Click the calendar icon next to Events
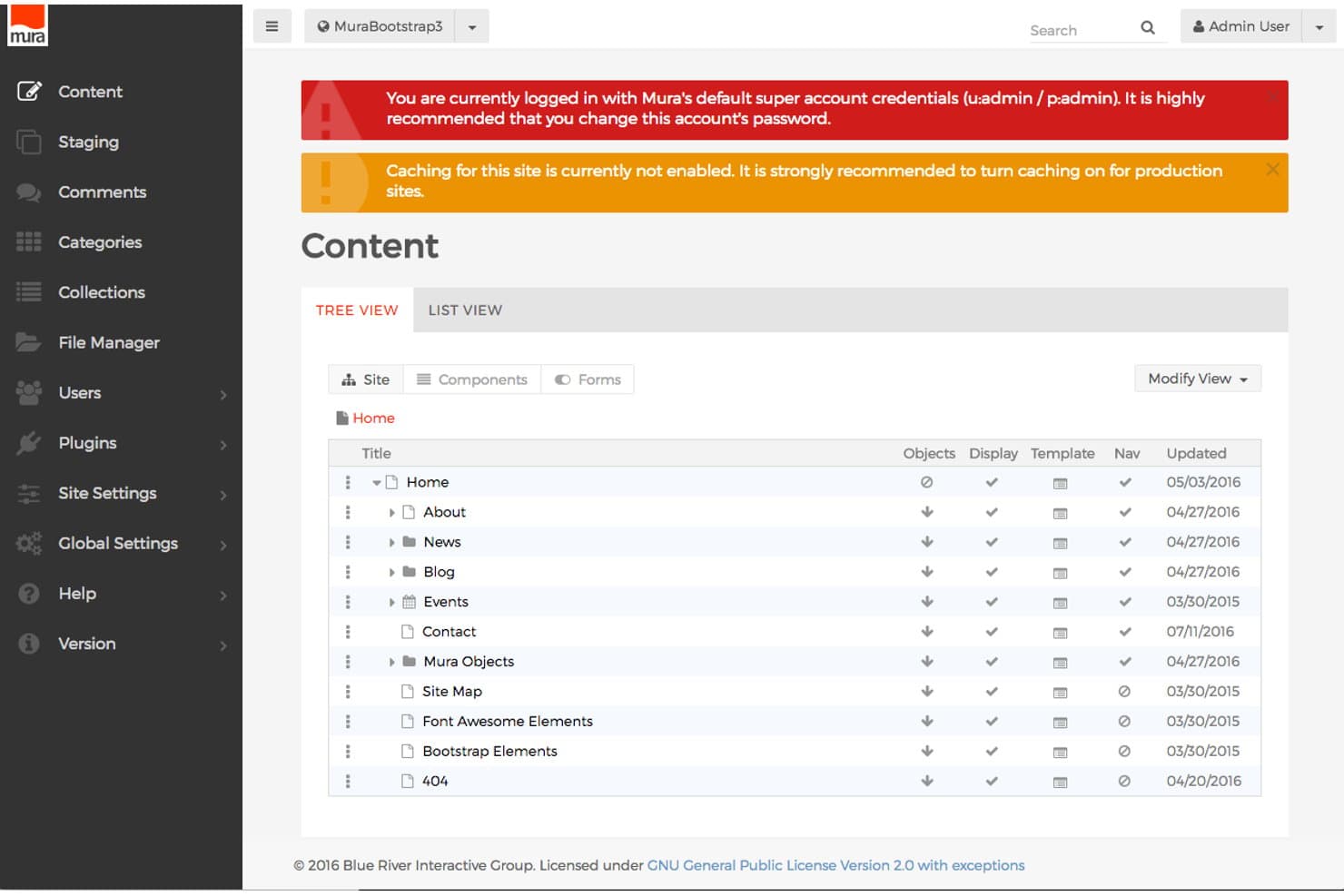Image resolution: width=1344 pixels, height=896 pixels. tap(409, 602)
